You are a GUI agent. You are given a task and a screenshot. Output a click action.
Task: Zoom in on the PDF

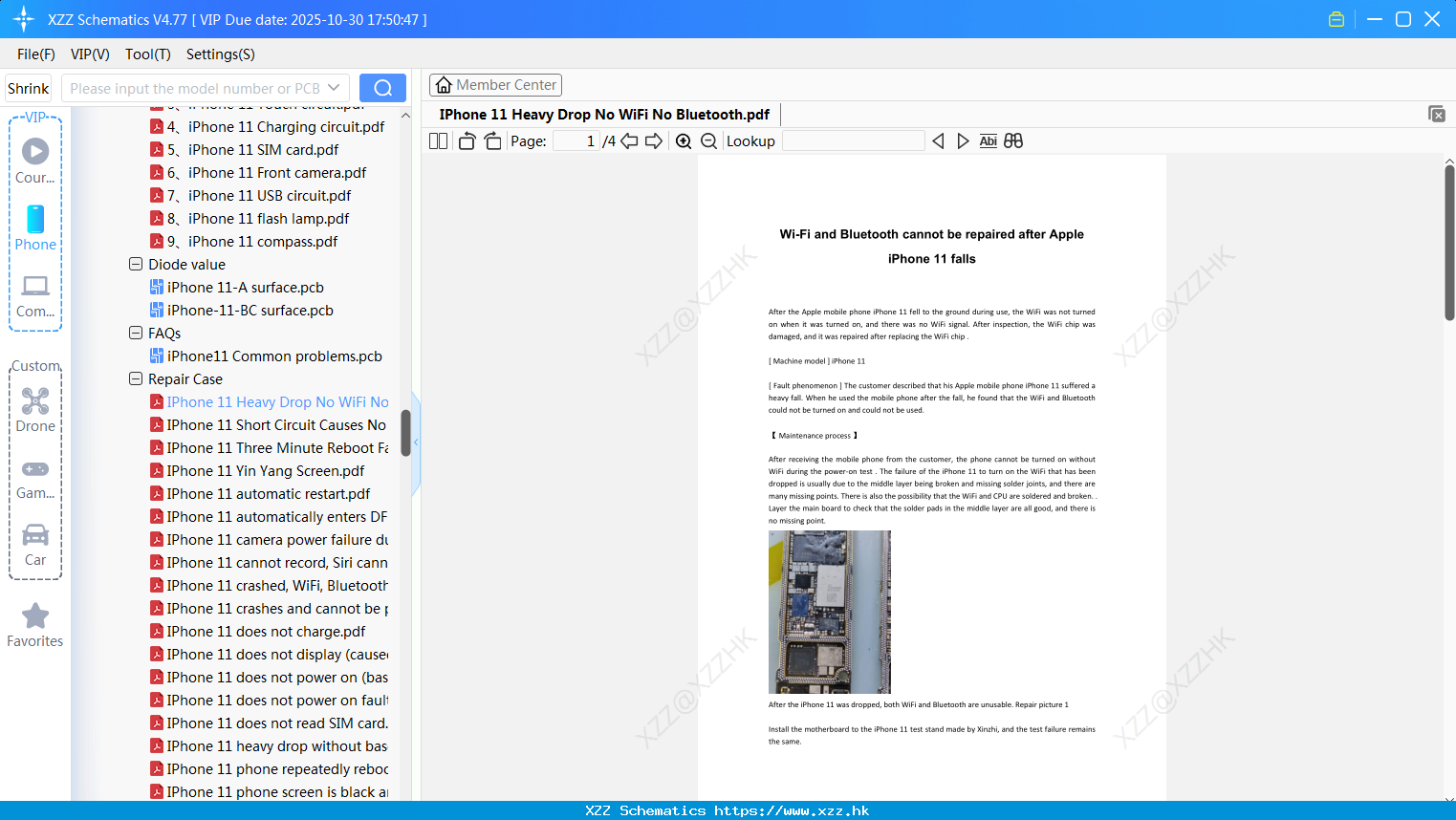684,140
